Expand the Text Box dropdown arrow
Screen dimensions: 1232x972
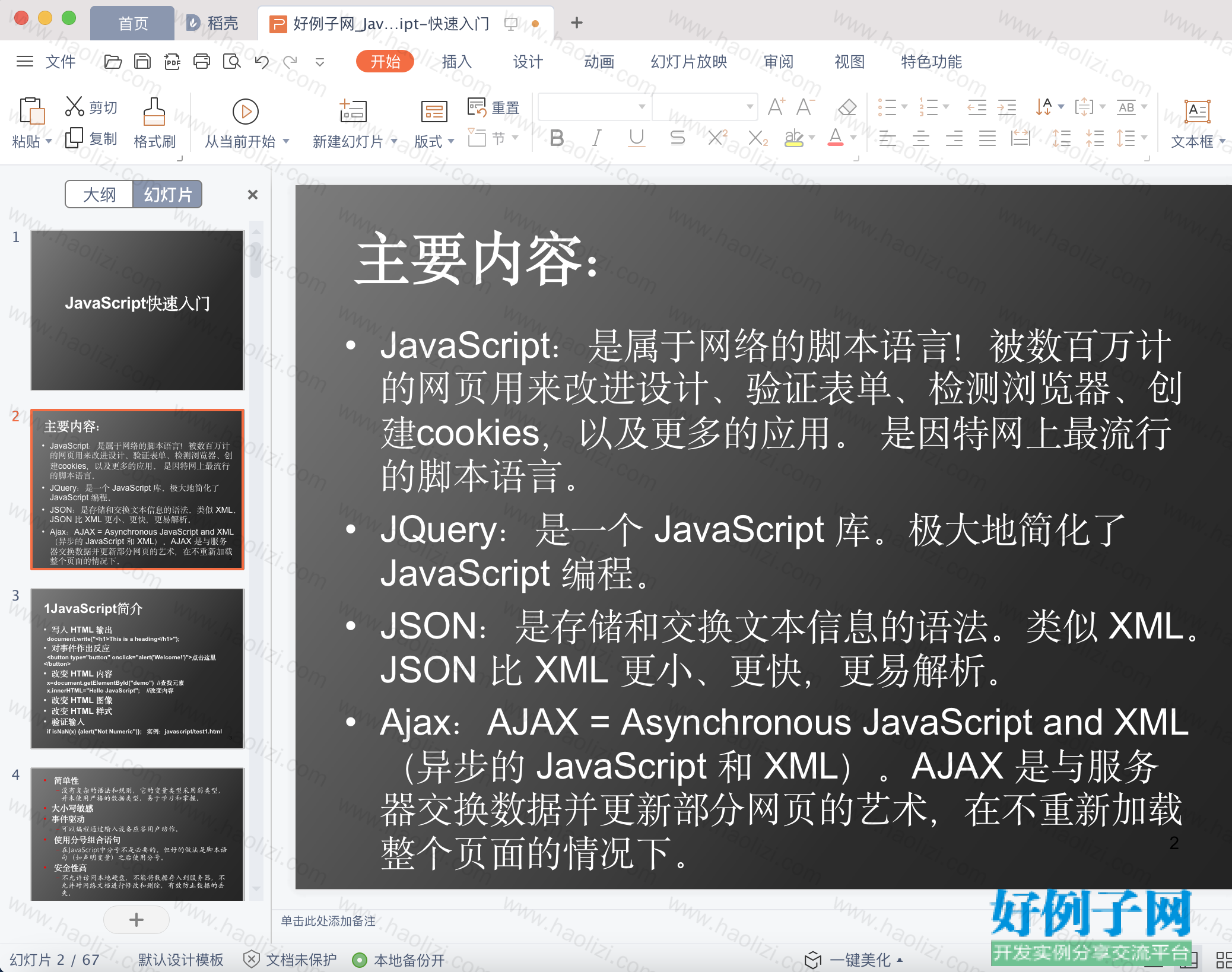[x=1222, y=141]
